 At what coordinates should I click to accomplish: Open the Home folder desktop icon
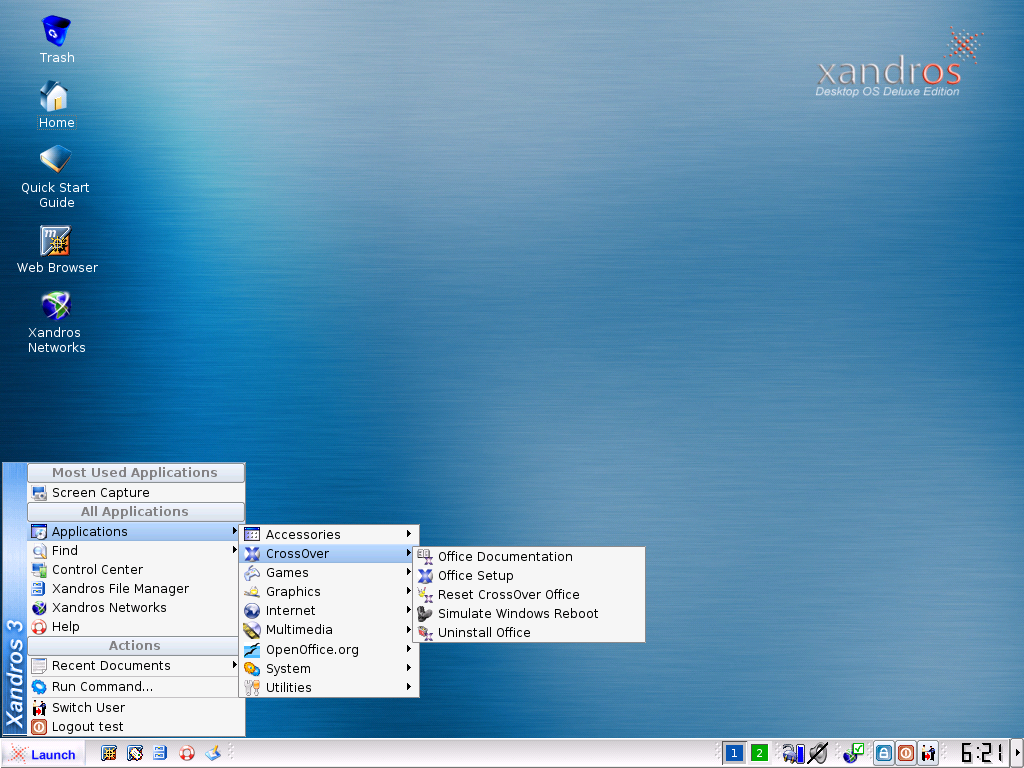tap(56, 104)
